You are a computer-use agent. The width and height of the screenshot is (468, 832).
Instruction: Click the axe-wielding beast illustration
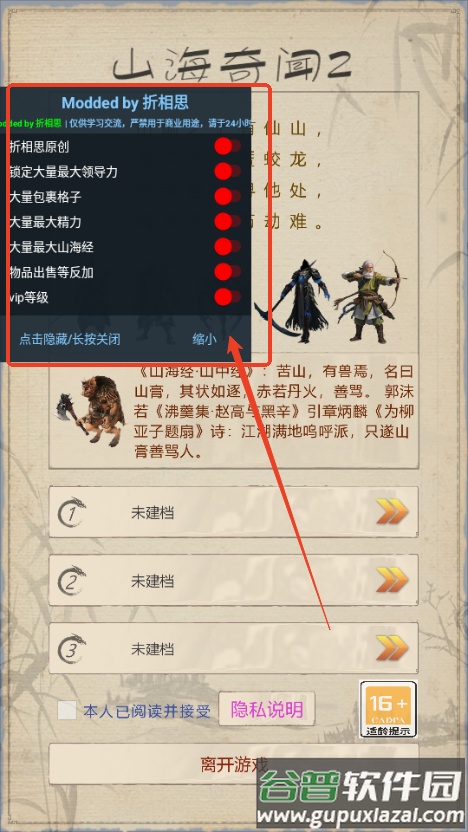[x=91, y=410]
